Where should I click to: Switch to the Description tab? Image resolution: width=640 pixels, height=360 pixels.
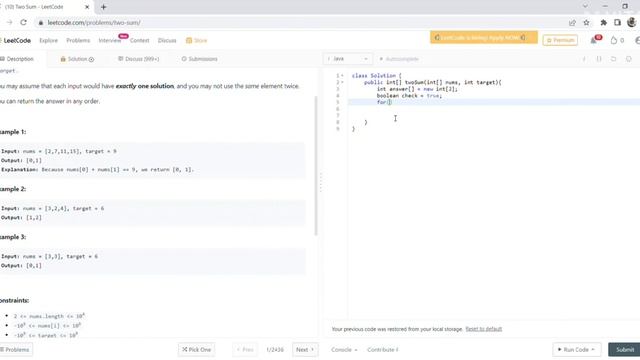17,59
